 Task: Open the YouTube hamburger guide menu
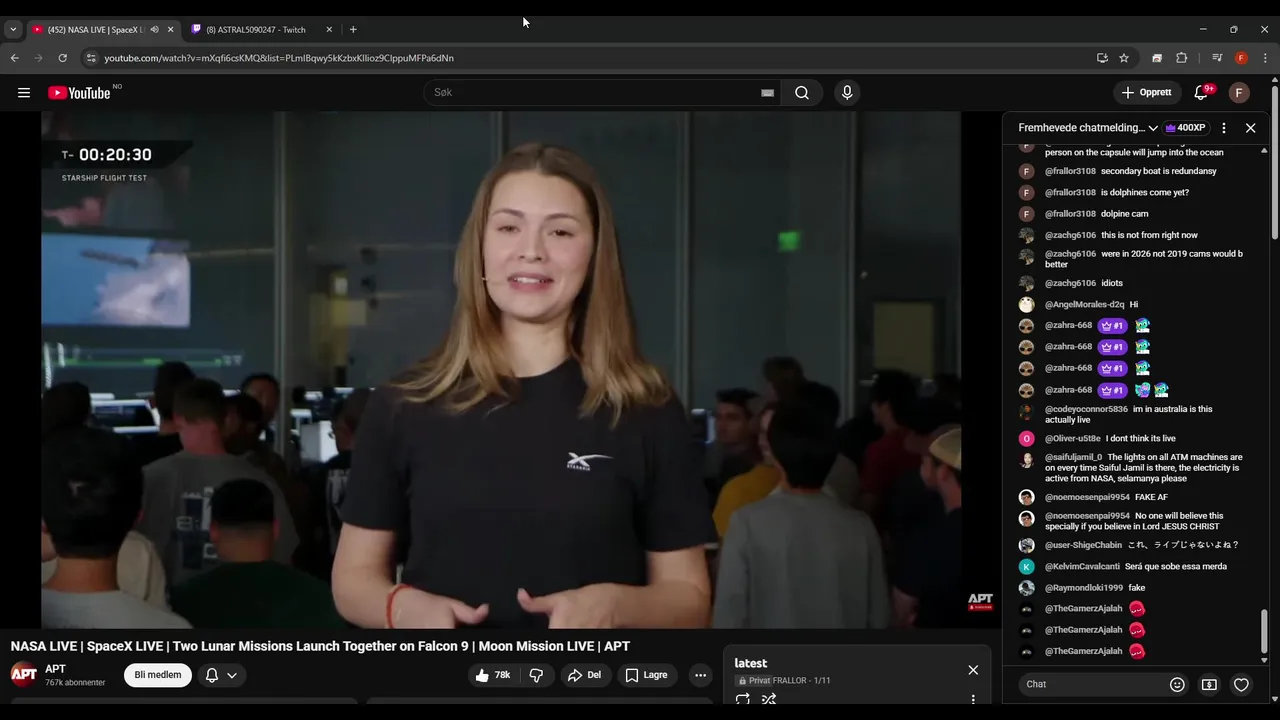[24, 93]
